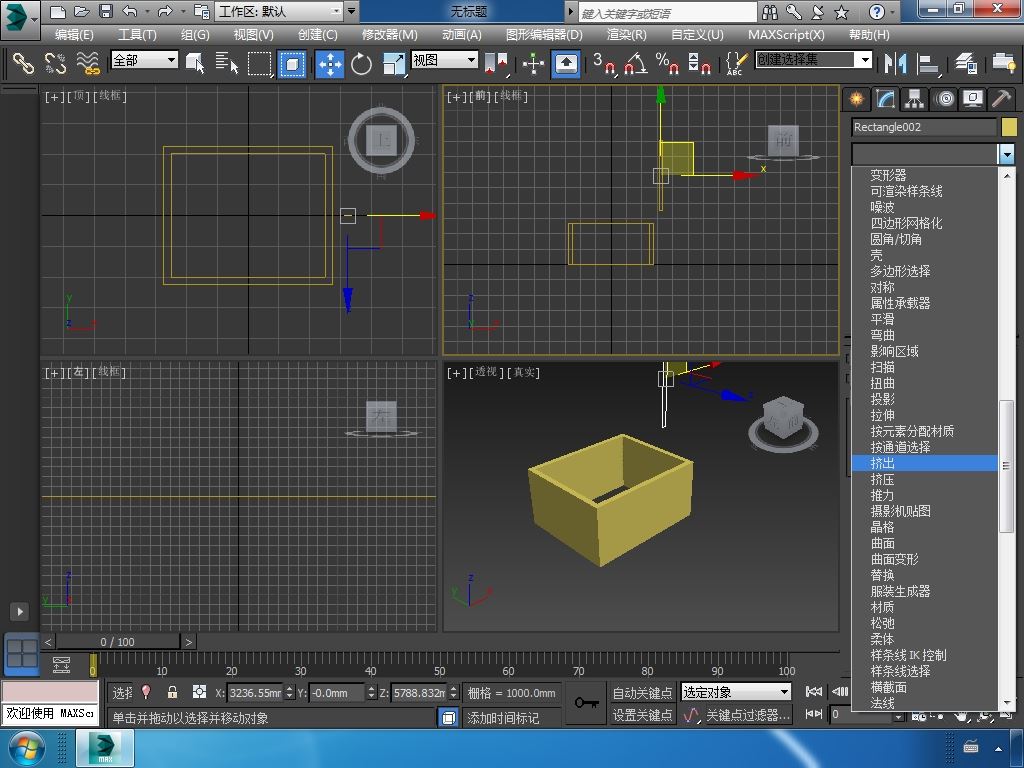Screen dimensions: 1024x768
Task: Redo the last action
Action: tap(165, 12)
